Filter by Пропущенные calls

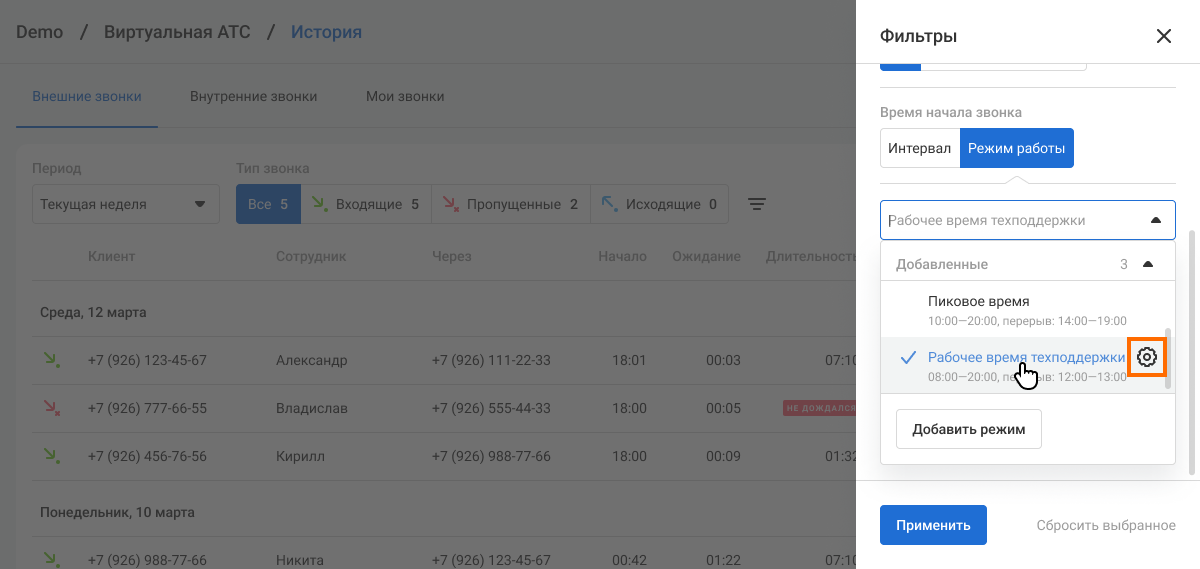tap(510, 204)
